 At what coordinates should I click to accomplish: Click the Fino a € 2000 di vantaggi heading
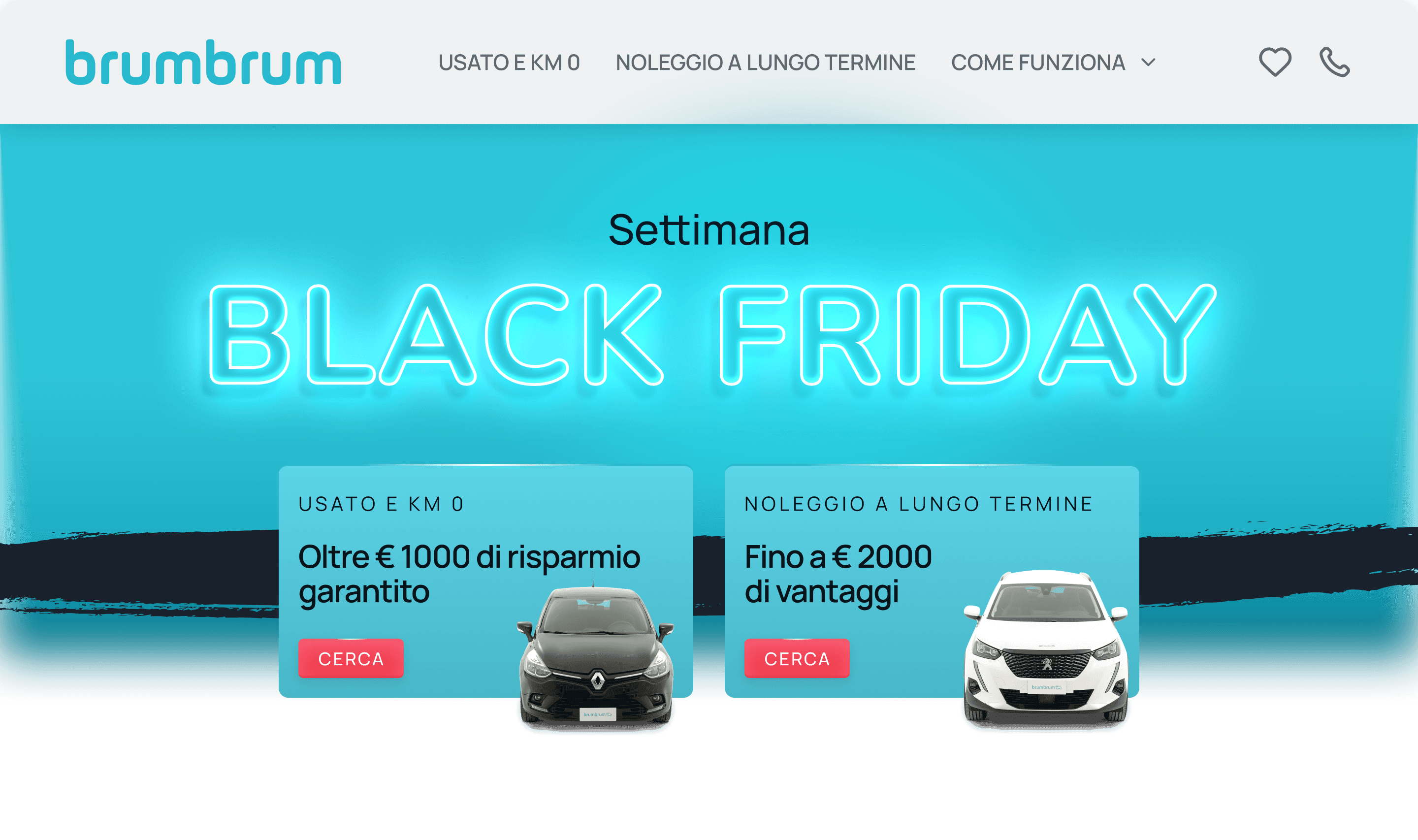click(838, 574)
